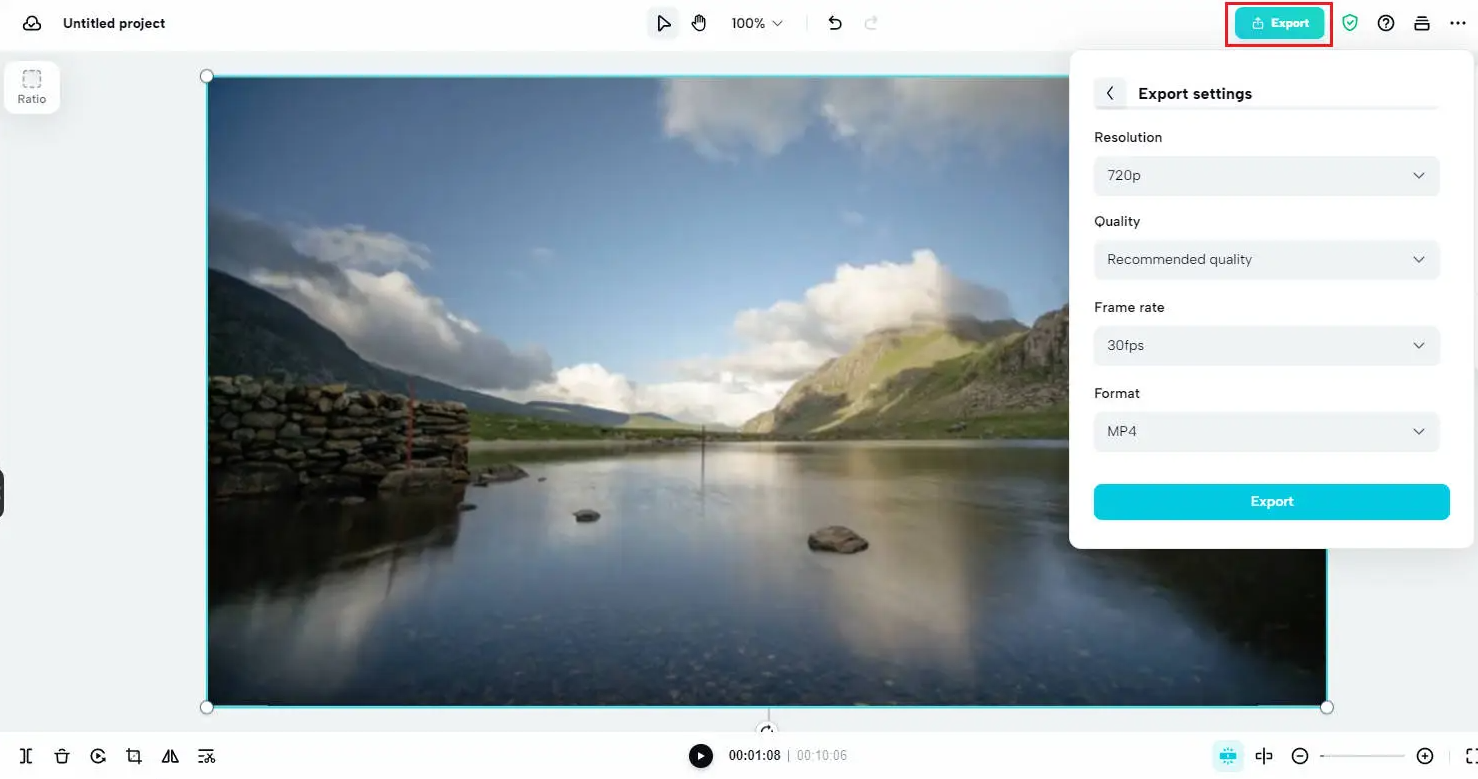Click the Mirror/Flip icon
Viewport: 1478px width, 779px height.
(x=170, y=756)
